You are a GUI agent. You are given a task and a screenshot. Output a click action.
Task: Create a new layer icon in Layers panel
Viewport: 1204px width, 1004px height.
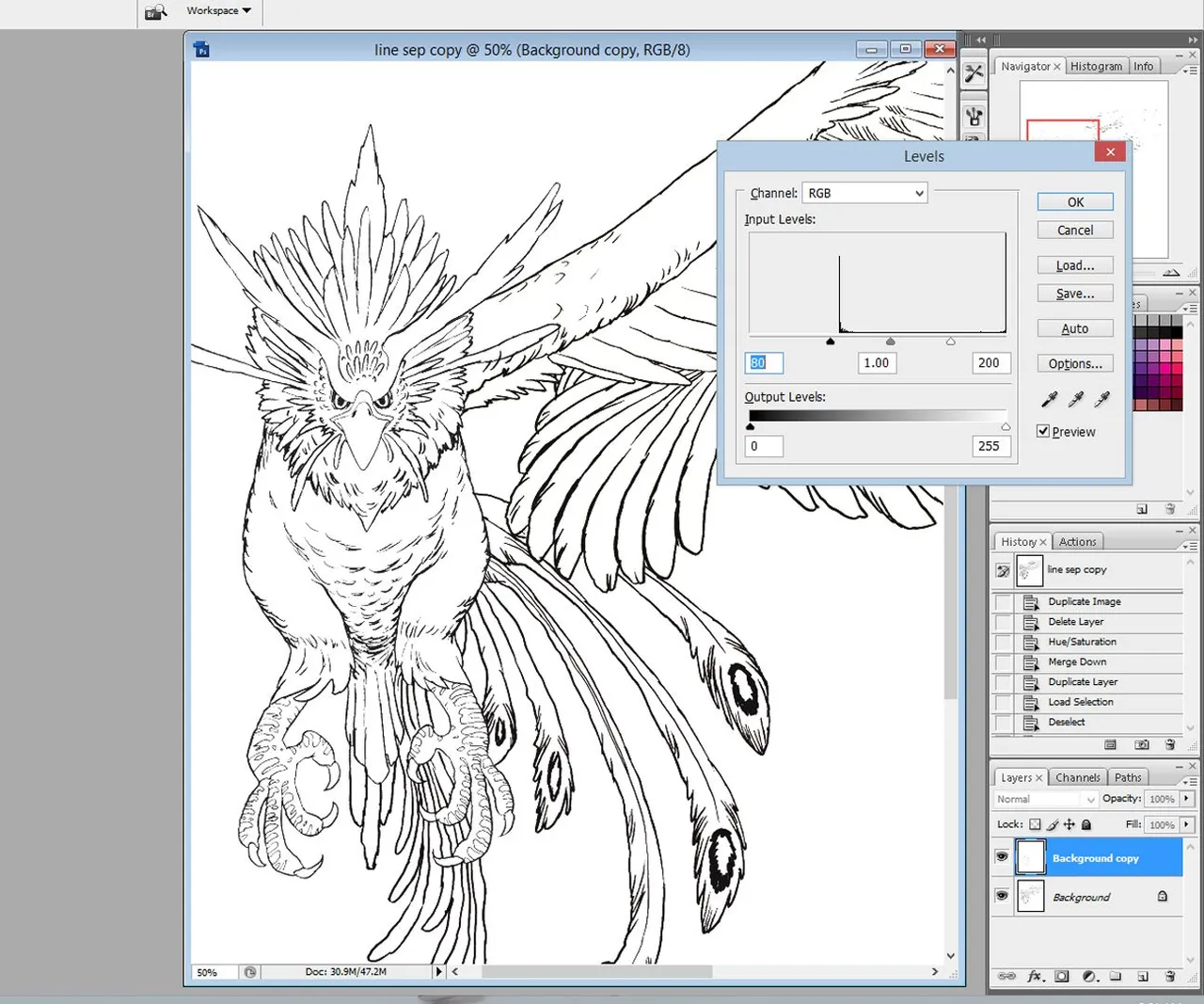[x=1143, y=977]
